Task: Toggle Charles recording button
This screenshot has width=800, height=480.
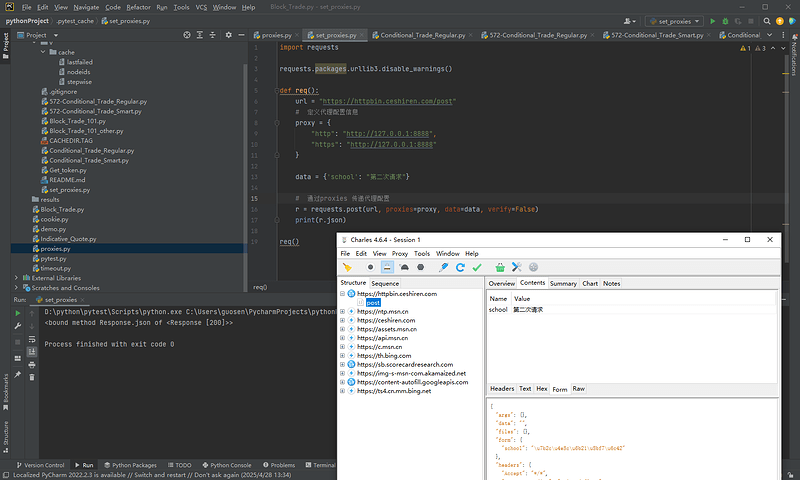Action: (370, 267)
